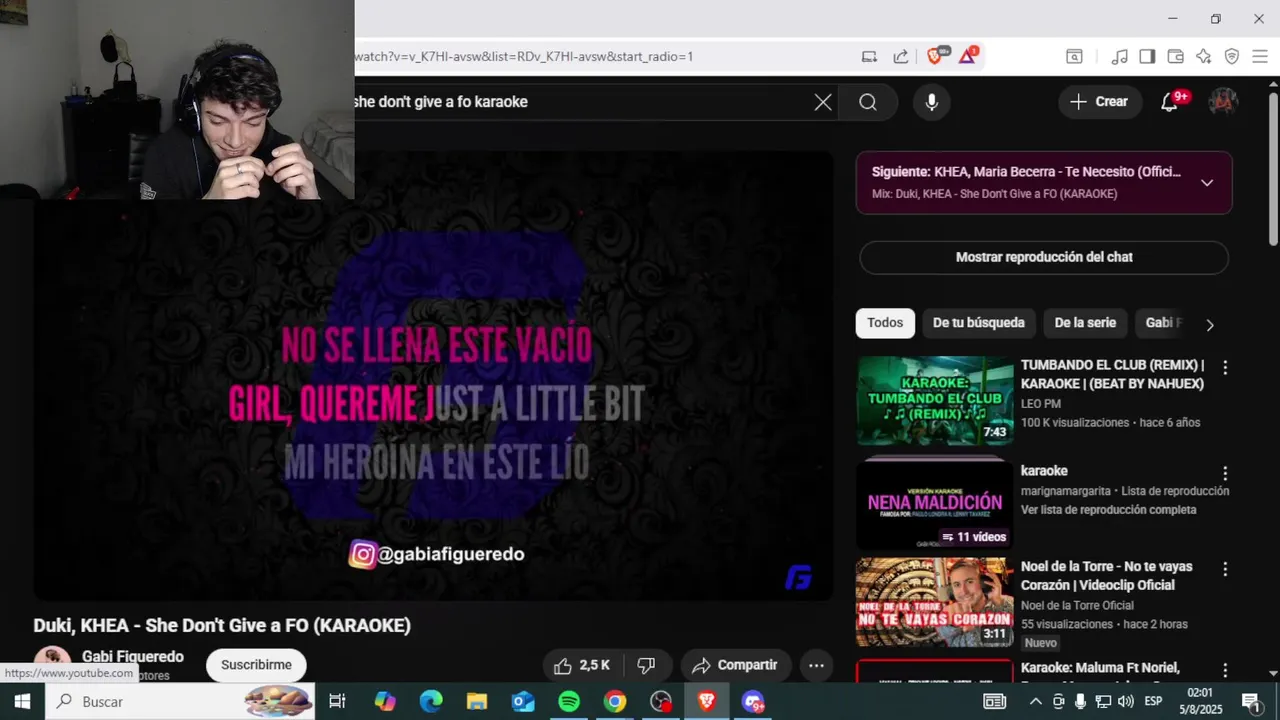
Task: Click the LEO PM channel name
Action: point(1041,404)
